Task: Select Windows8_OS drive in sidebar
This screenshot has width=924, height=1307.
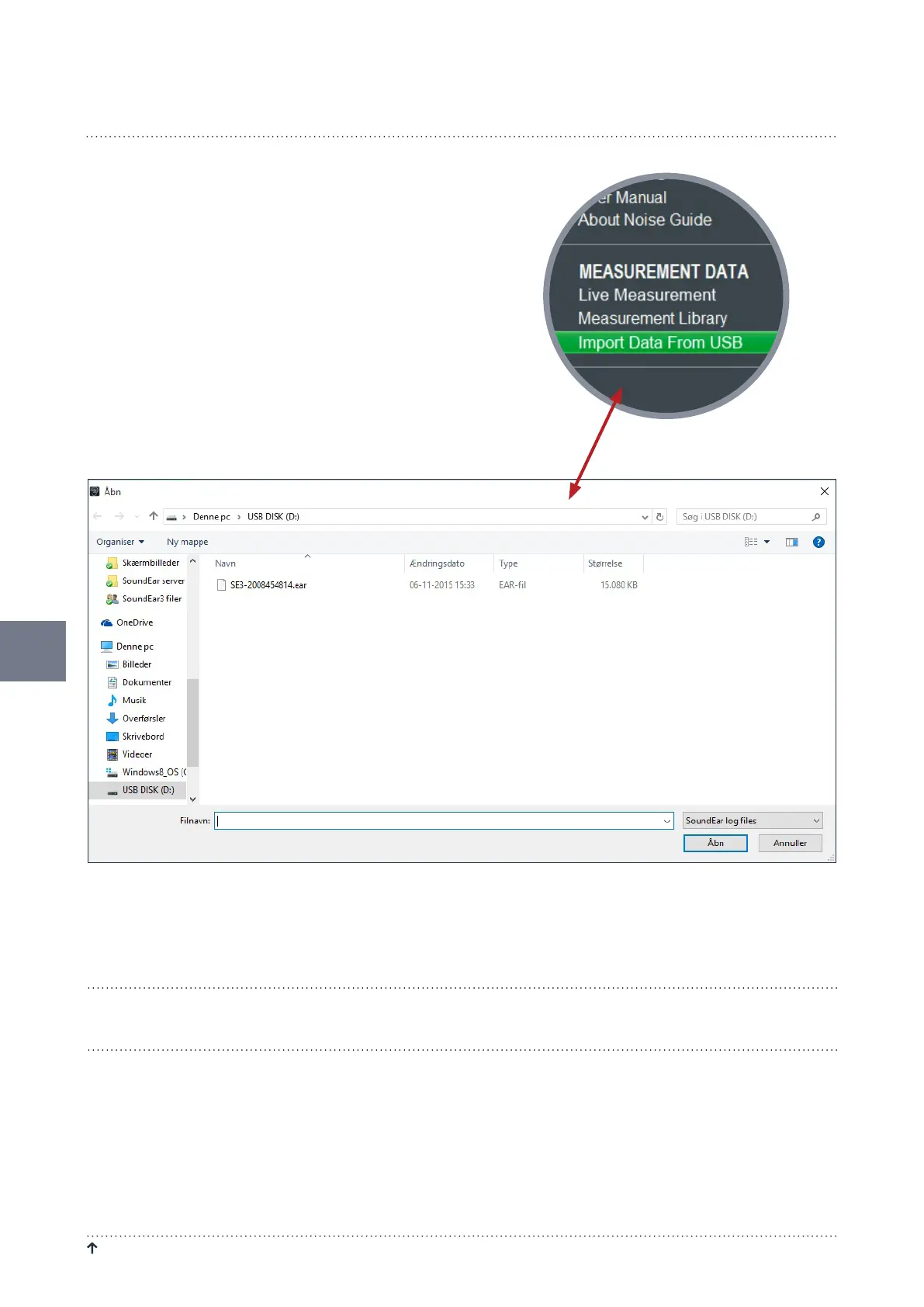Action: tap(146, 771)
